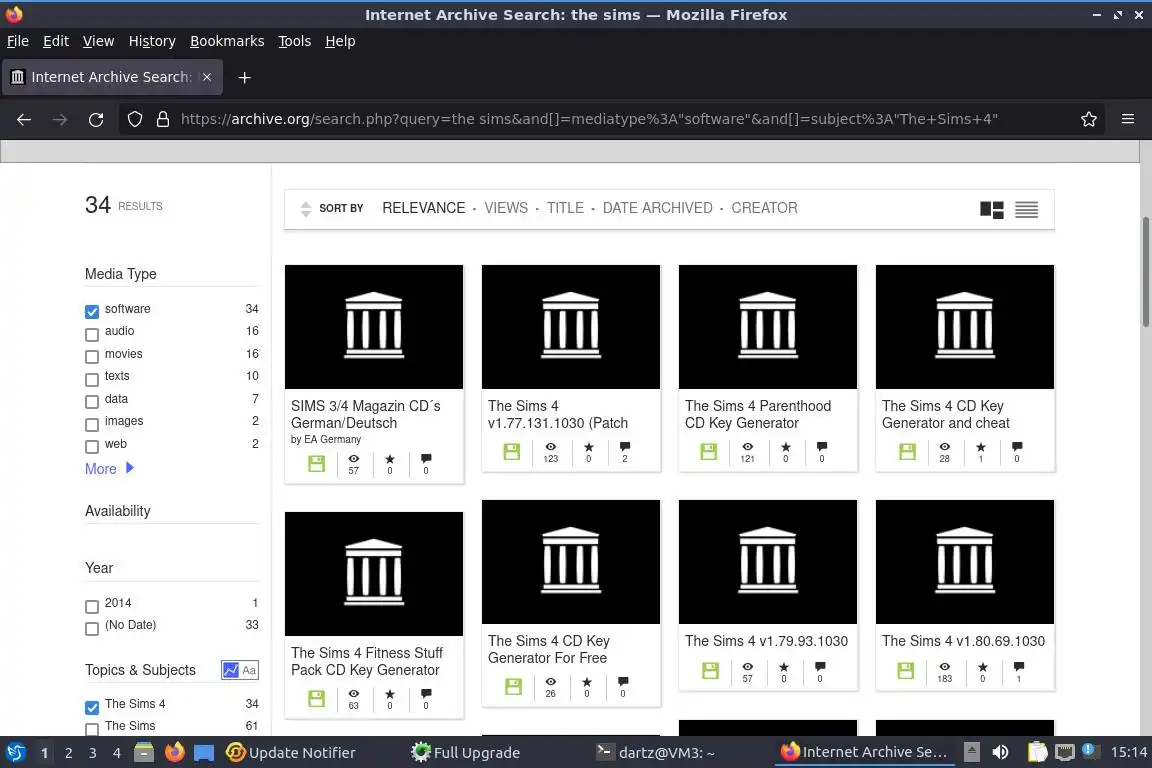Open the Help menu
The height and width of the screenshot is (768, 1152).
click(x=340, y=41)
